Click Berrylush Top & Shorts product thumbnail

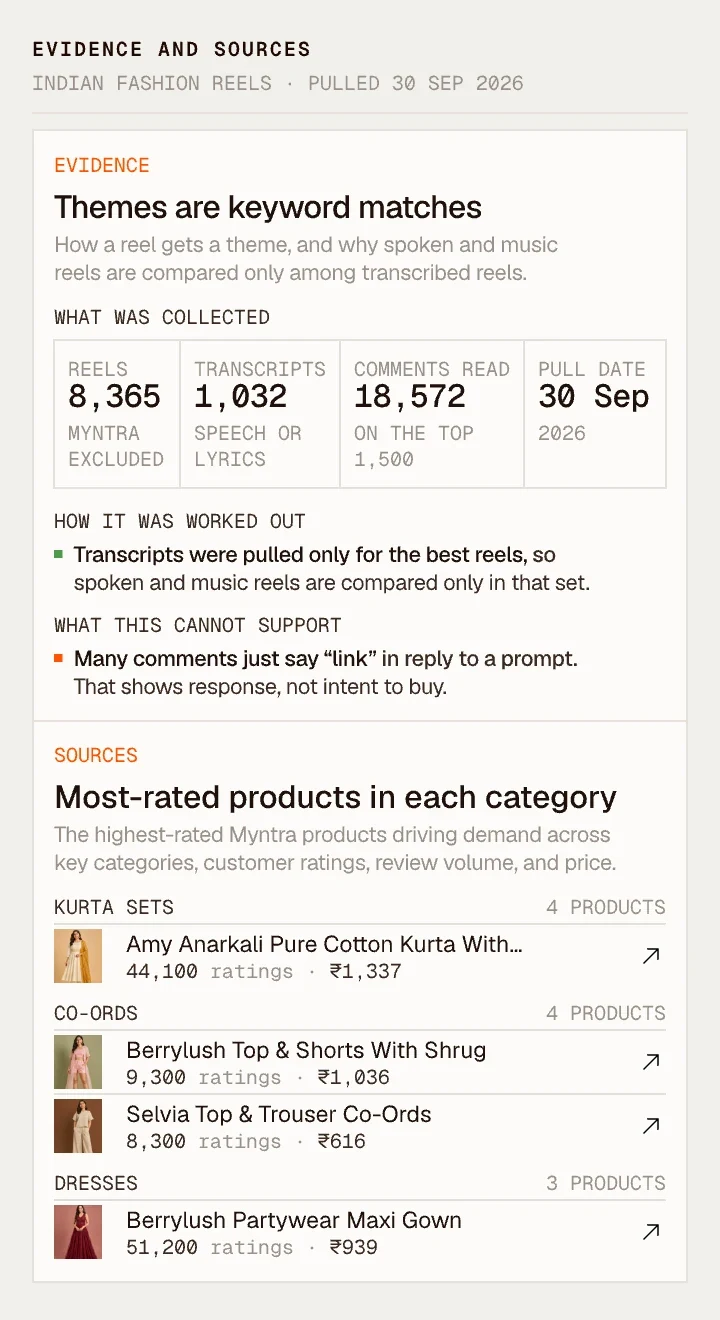[78, 1062]
